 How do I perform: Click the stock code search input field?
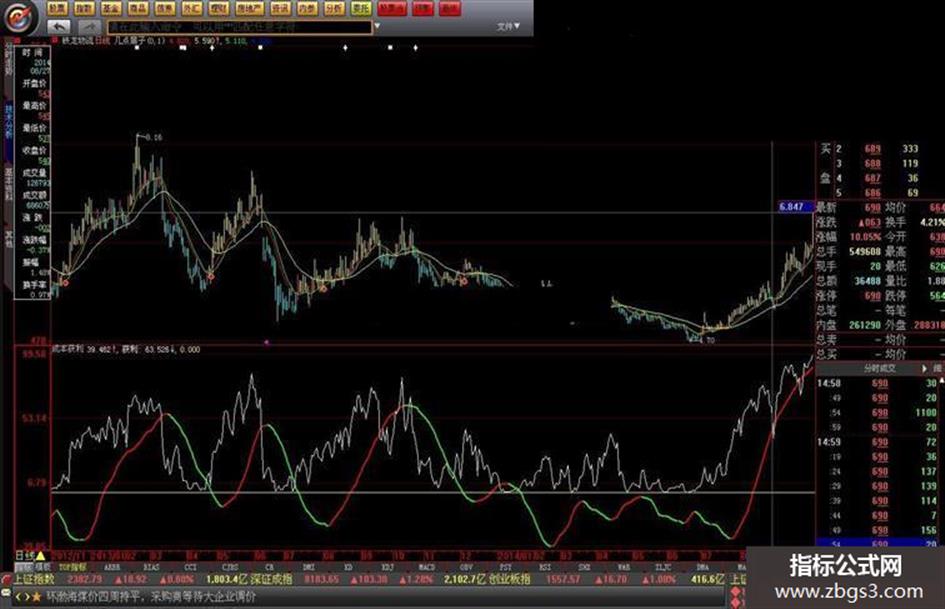click(239, 27)
